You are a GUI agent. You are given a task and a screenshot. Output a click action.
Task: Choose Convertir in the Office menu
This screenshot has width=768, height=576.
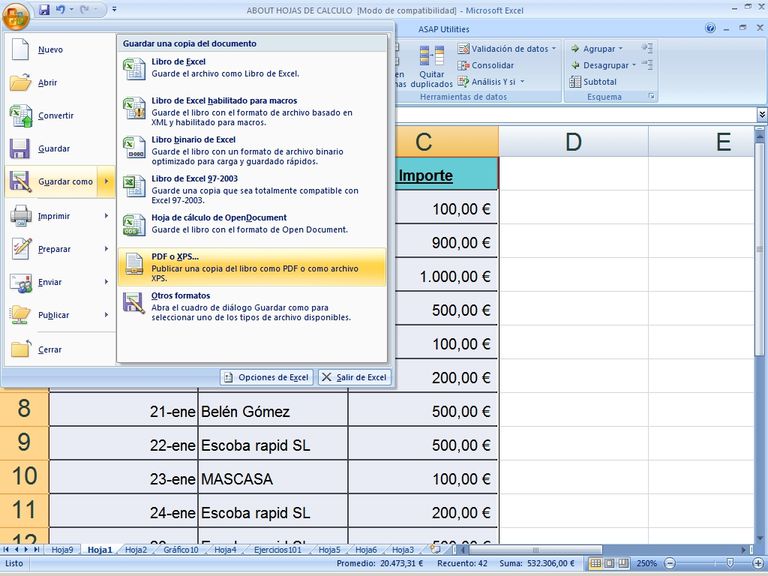tap(60, 116)
